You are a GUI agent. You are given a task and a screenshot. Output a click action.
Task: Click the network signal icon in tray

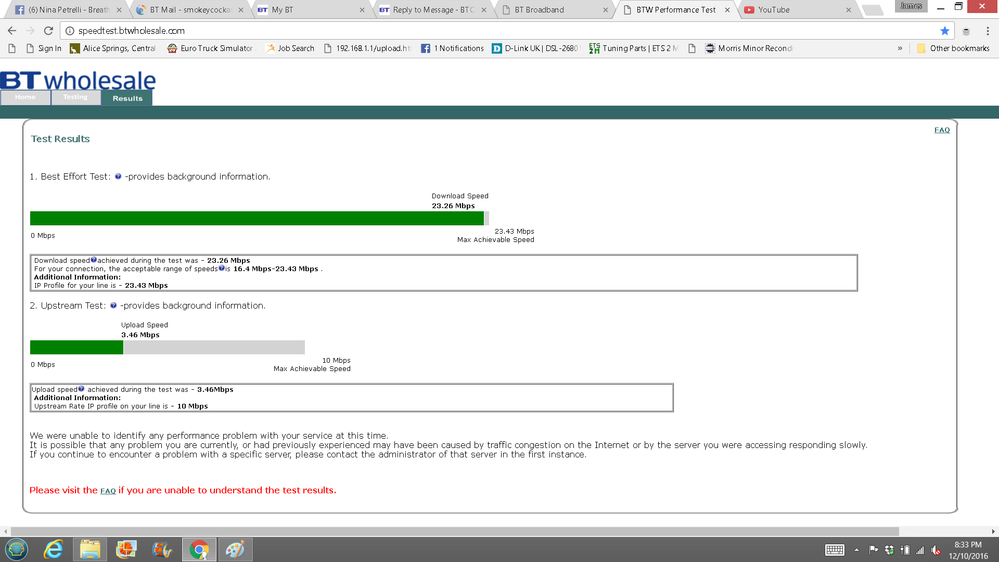pos(920,550)
